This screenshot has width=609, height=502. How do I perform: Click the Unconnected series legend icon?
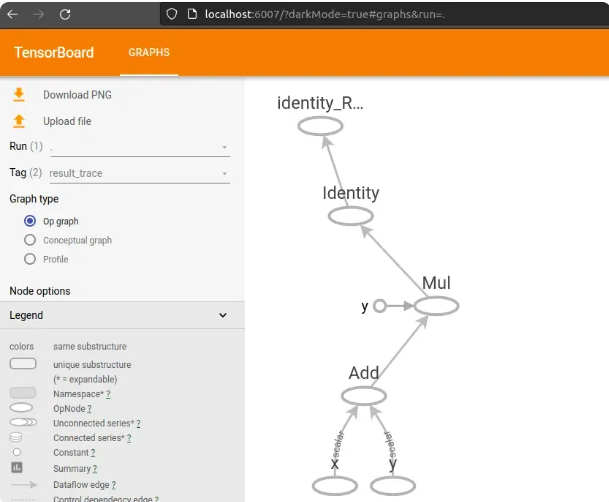tap(23, 422)
